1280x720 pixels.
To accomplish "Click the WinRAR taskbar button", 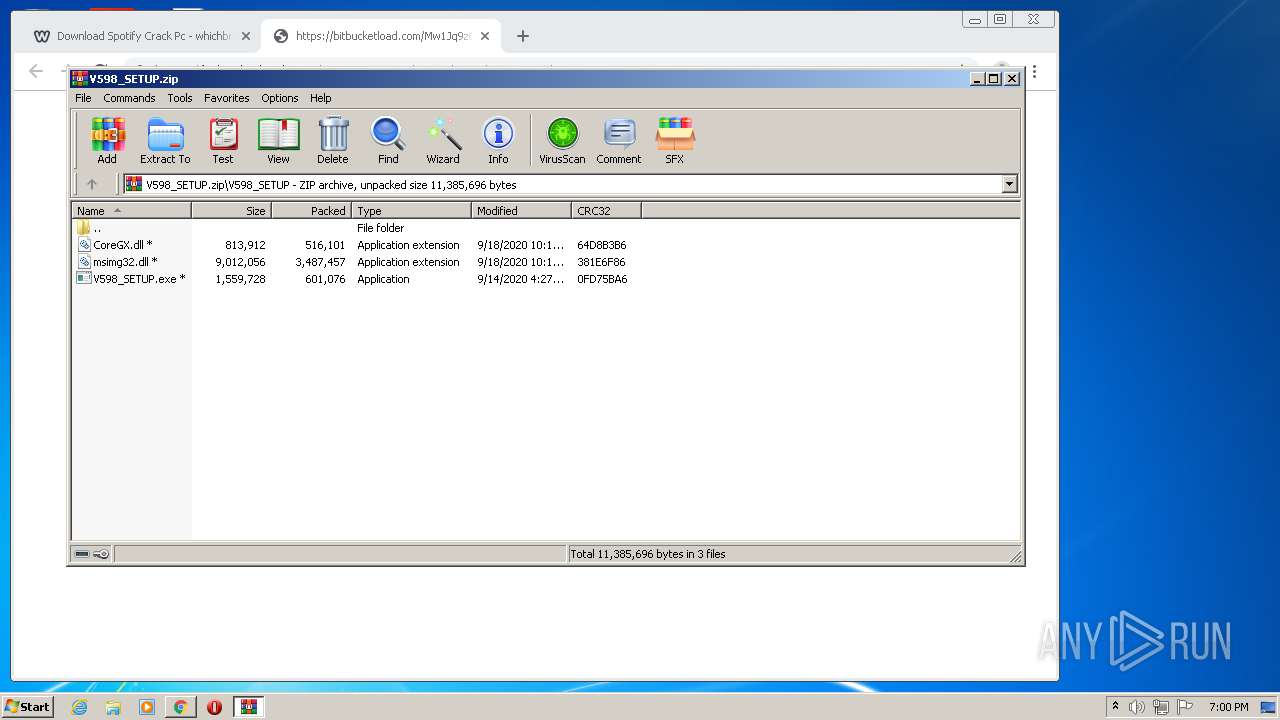I will coord(248,707).
